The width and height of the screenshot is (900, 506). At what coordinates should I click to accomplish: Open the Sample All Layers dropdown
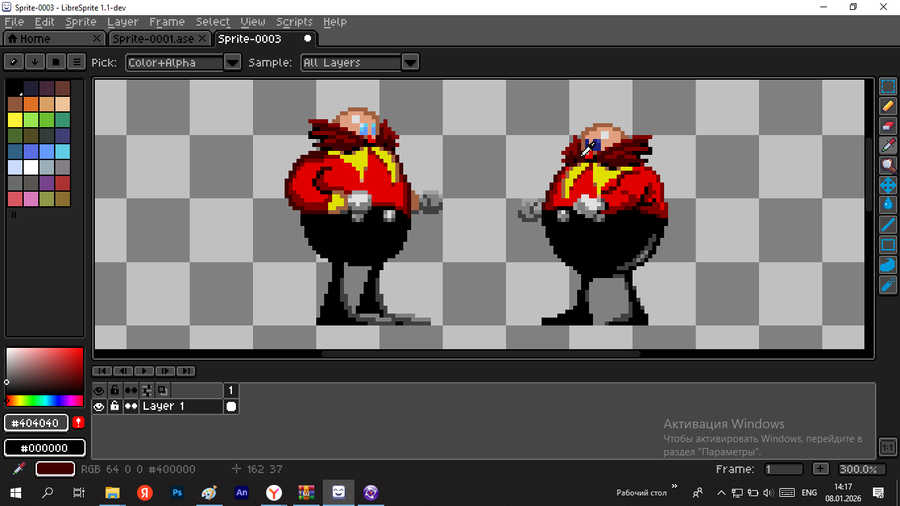pos(360,62)
